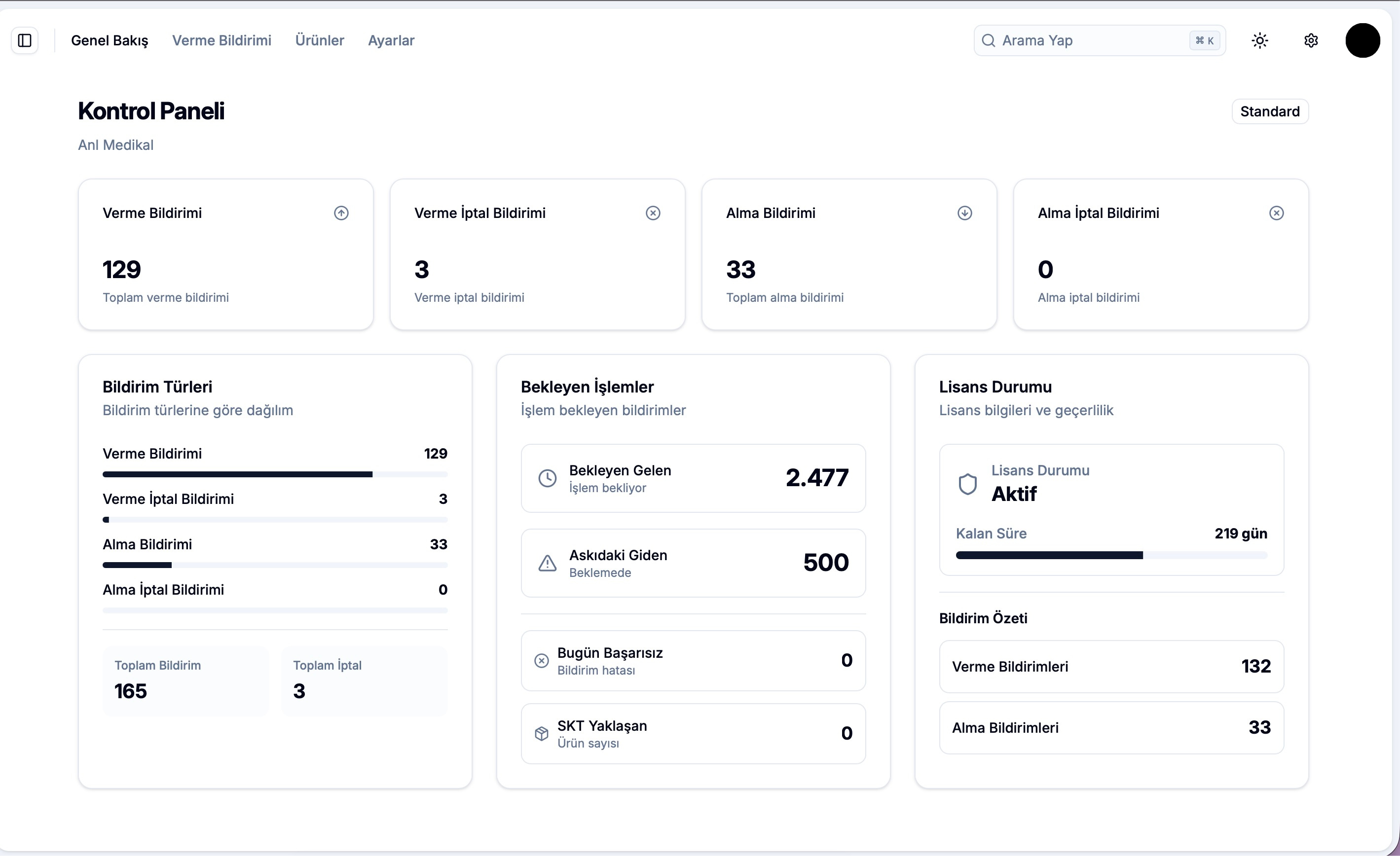The image size is (1400, 856).
Task: Click the x-circle icon beside Bugün Başarısız
Action: 542,661
